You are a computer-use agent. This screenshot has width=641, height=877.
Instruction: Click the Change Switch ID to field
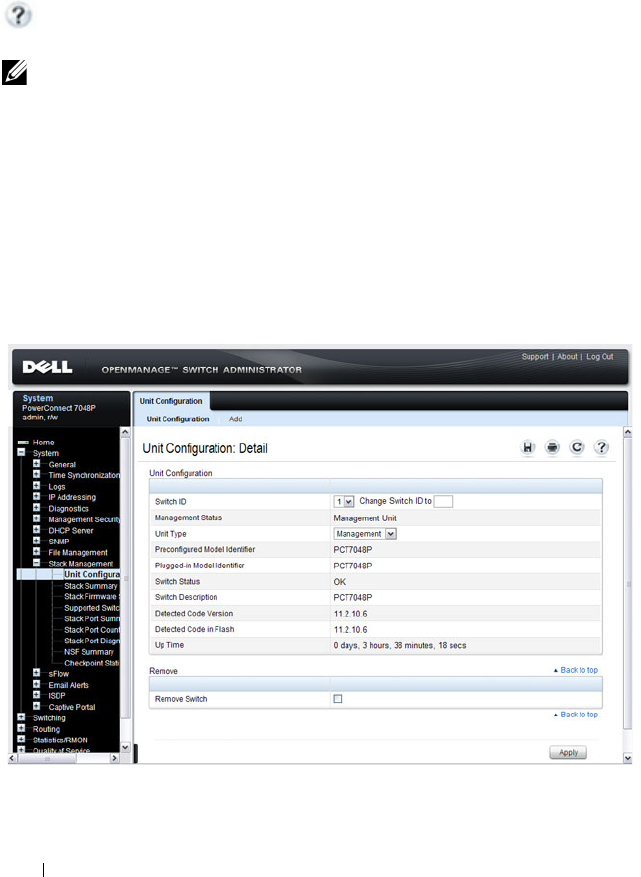(443, 502)
